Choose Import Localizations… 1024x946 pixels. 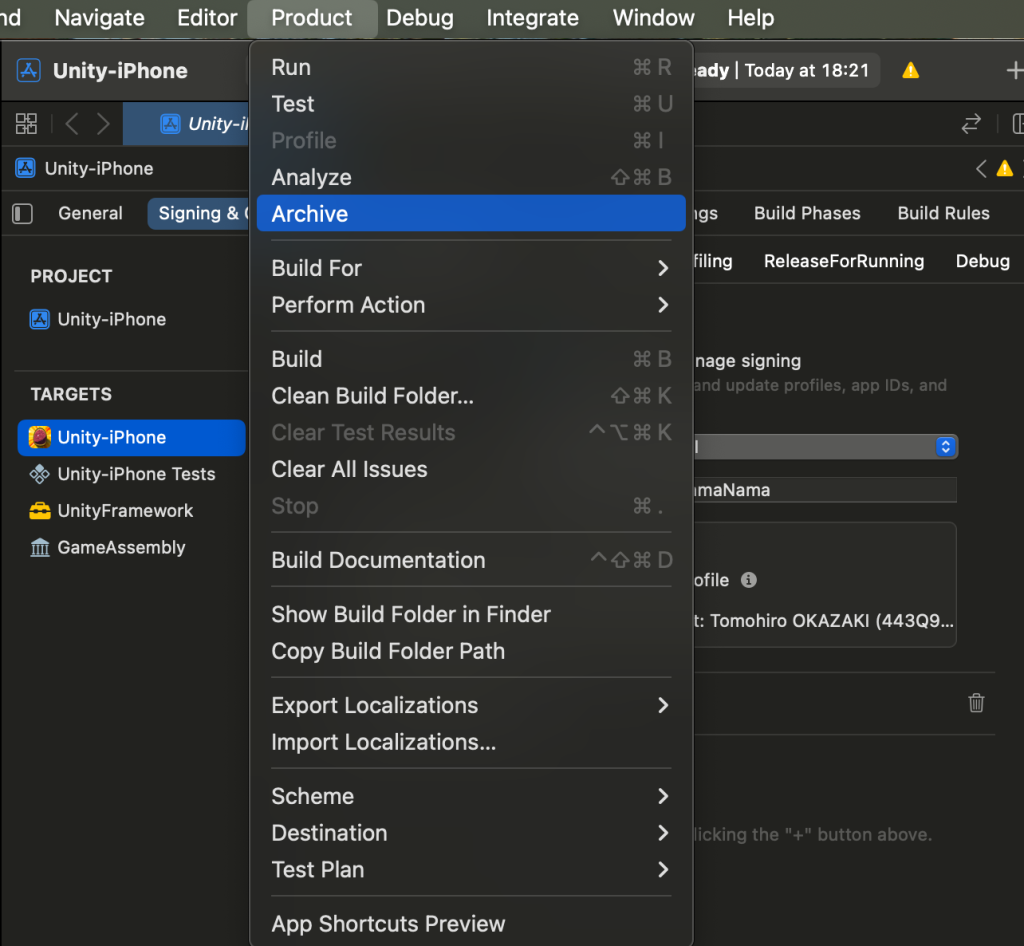tap(471, 742)
